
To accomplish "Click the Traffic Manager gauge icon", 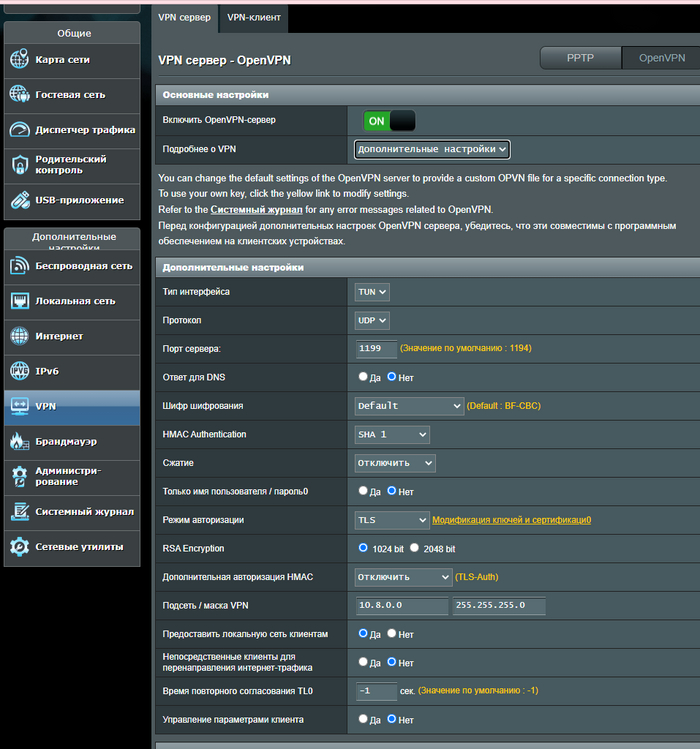I will (20, 130).
